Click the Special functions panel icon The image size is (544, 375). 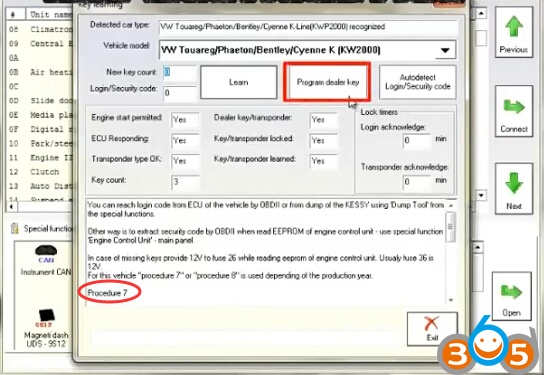15,228
